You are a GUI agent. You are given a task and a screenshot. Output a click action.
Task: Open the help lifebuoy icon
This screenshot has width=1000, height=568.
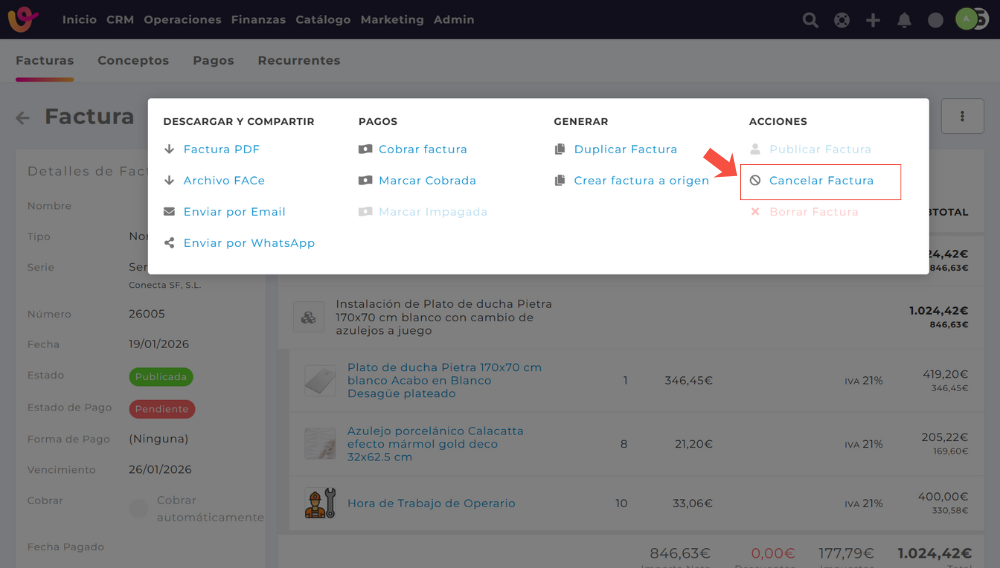[x=842, y=20]
